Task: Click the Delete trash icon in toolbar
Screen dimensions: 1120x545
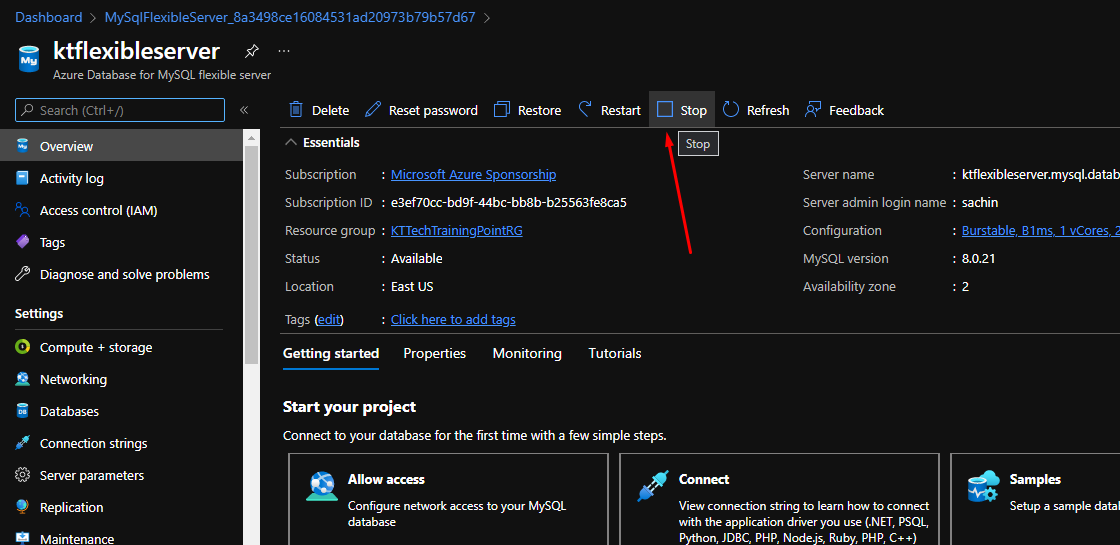Action: pos(296,110)
